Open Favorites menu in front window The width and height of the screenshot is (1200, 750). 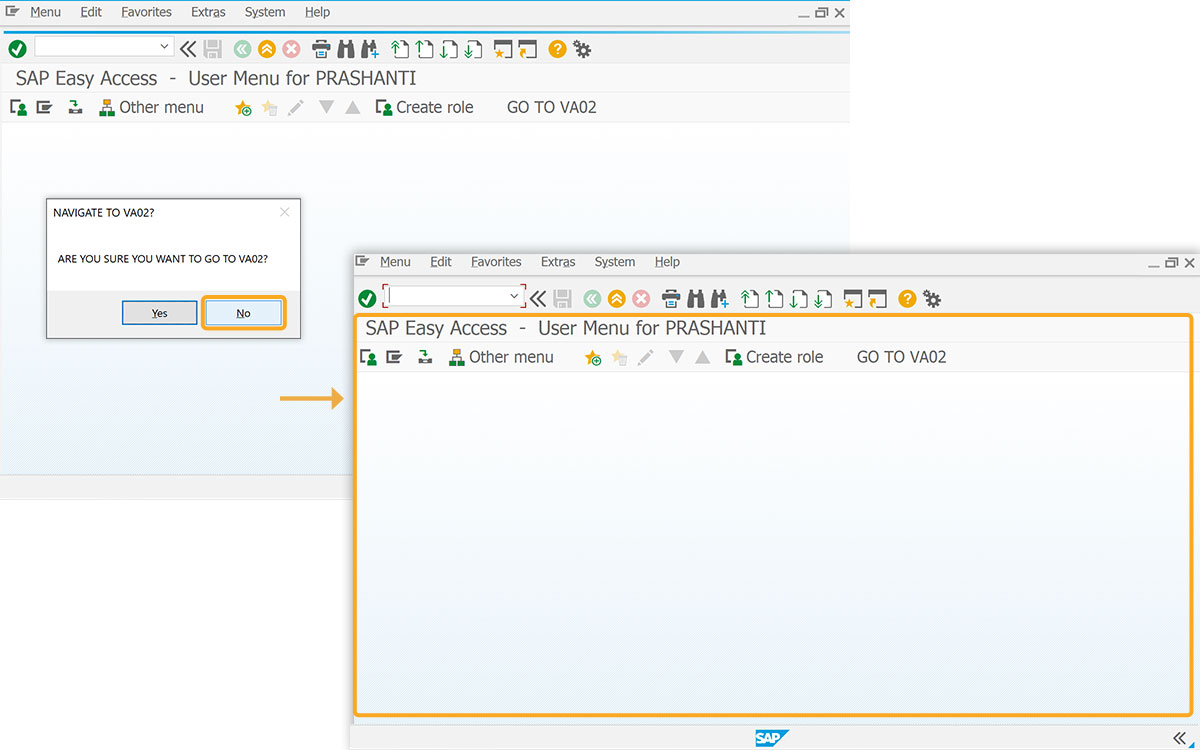496,262
